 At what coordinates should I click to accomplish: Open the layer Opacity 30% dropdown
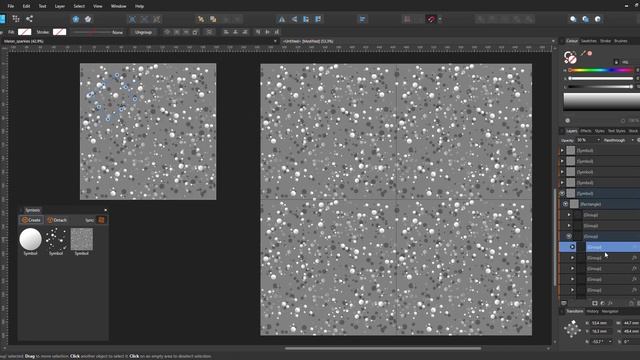coord(598,140)
